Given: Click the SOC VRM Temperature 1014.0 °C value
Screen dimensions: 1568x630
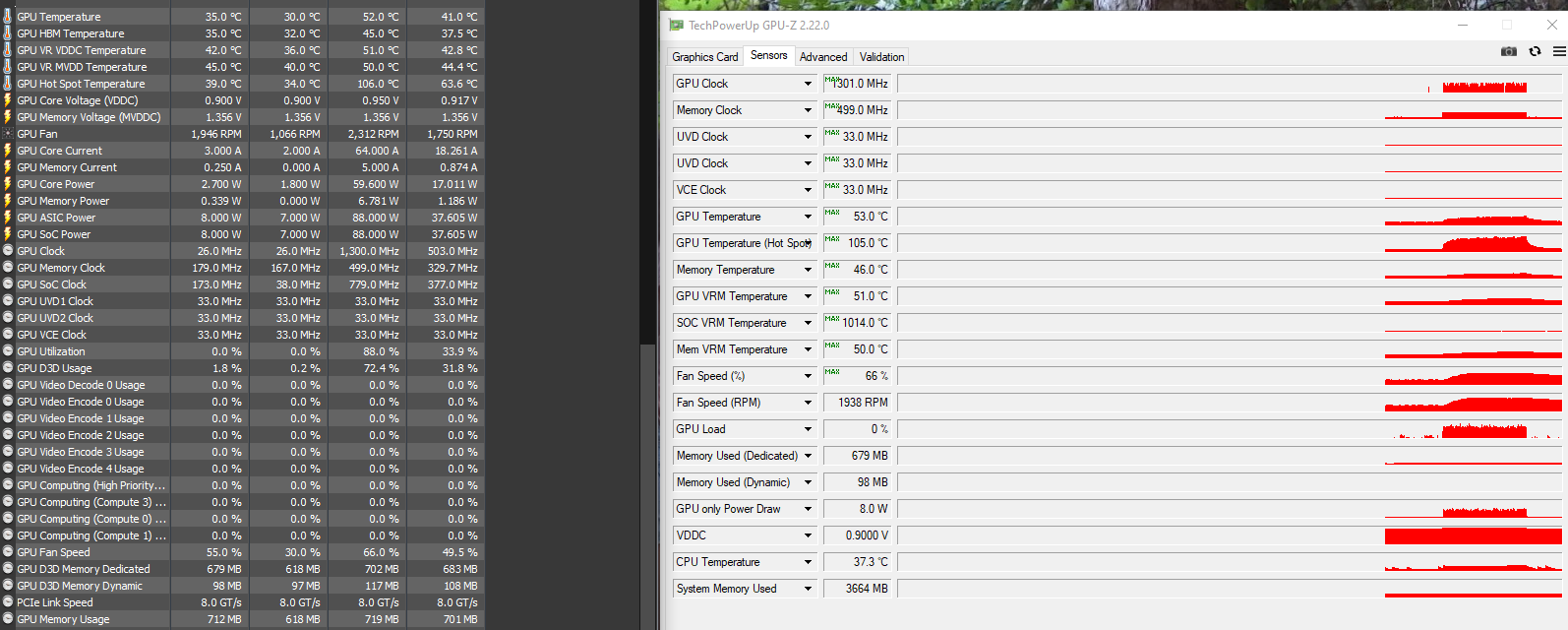Looking at the screenshot, I should 857,323.
